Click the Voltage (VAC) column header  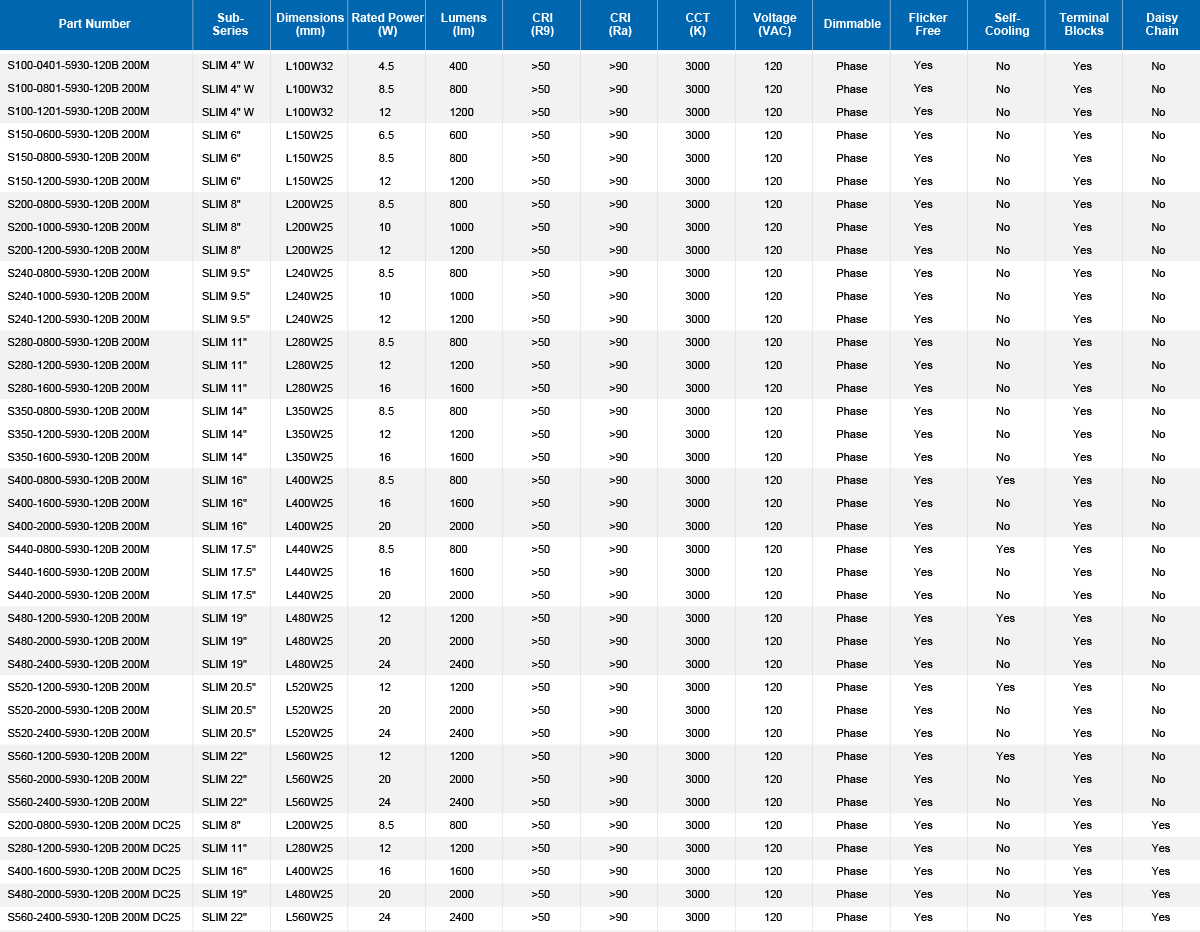click(x=773, y=24)
